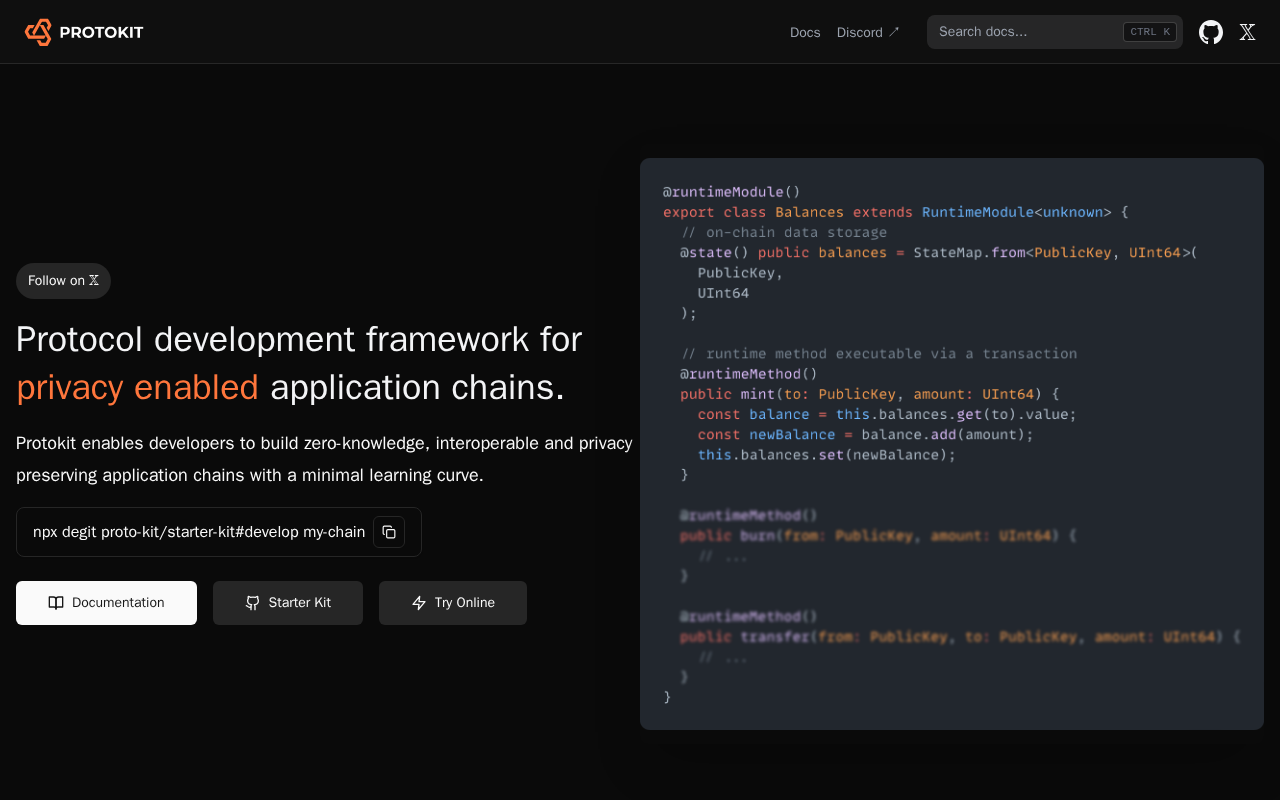Focus the Search docs field
Image resolution: width=1280 pixels, height=800 pixels.
(x=1055, y=32)
